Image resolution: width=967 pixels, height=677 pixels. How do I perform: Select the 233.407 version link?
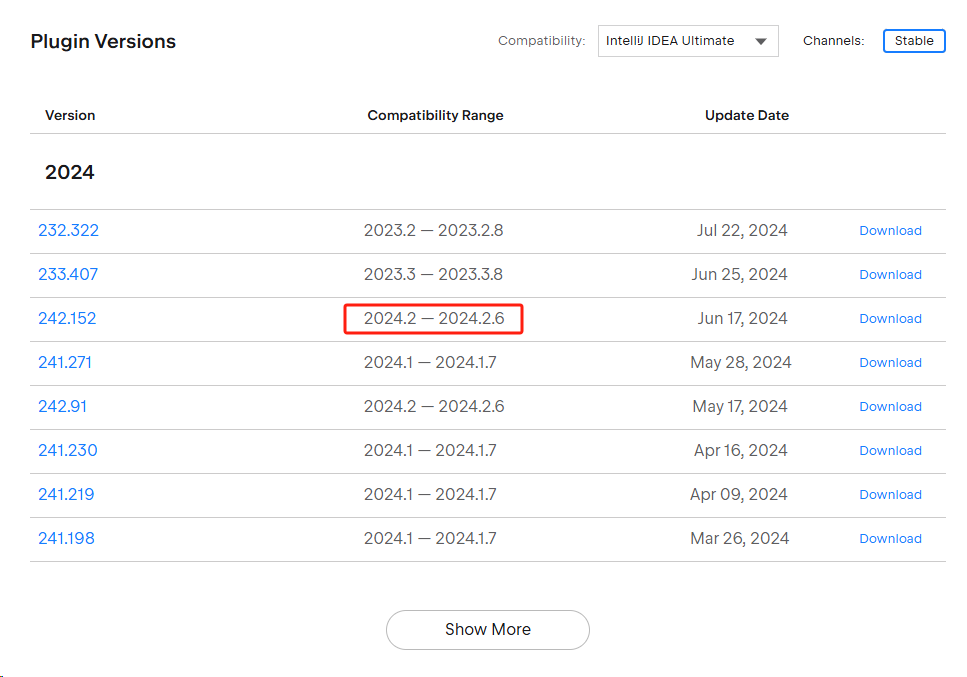tap(68, 274)
